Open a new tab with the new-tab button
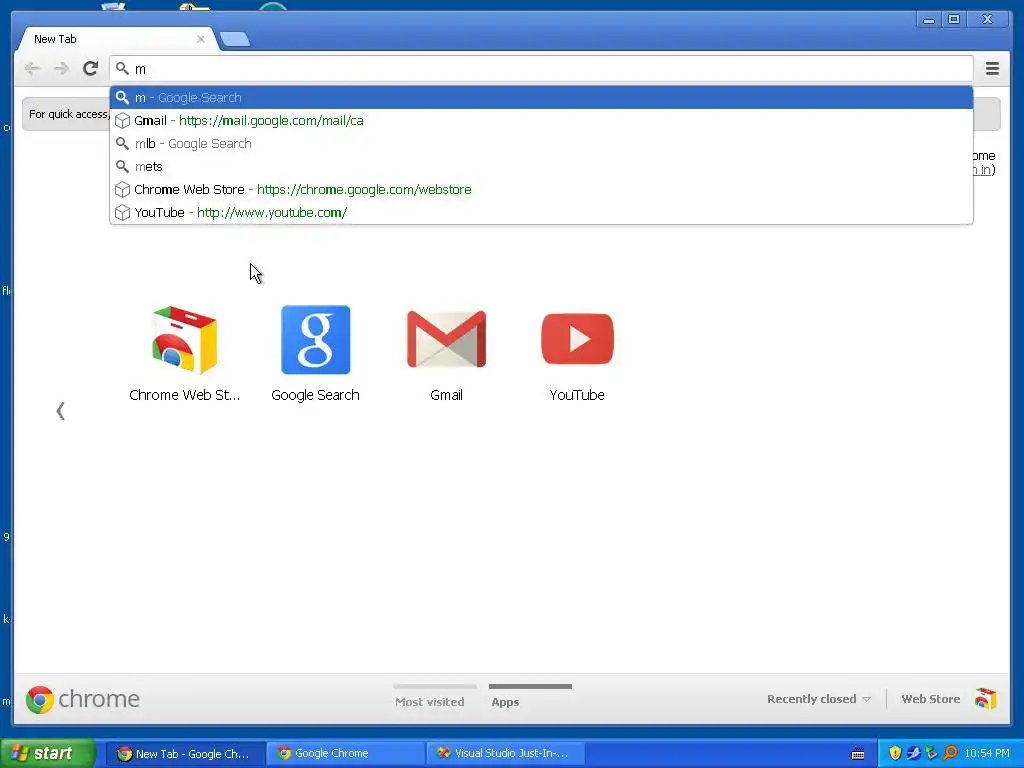1024x768 pixels. [234, 39]
